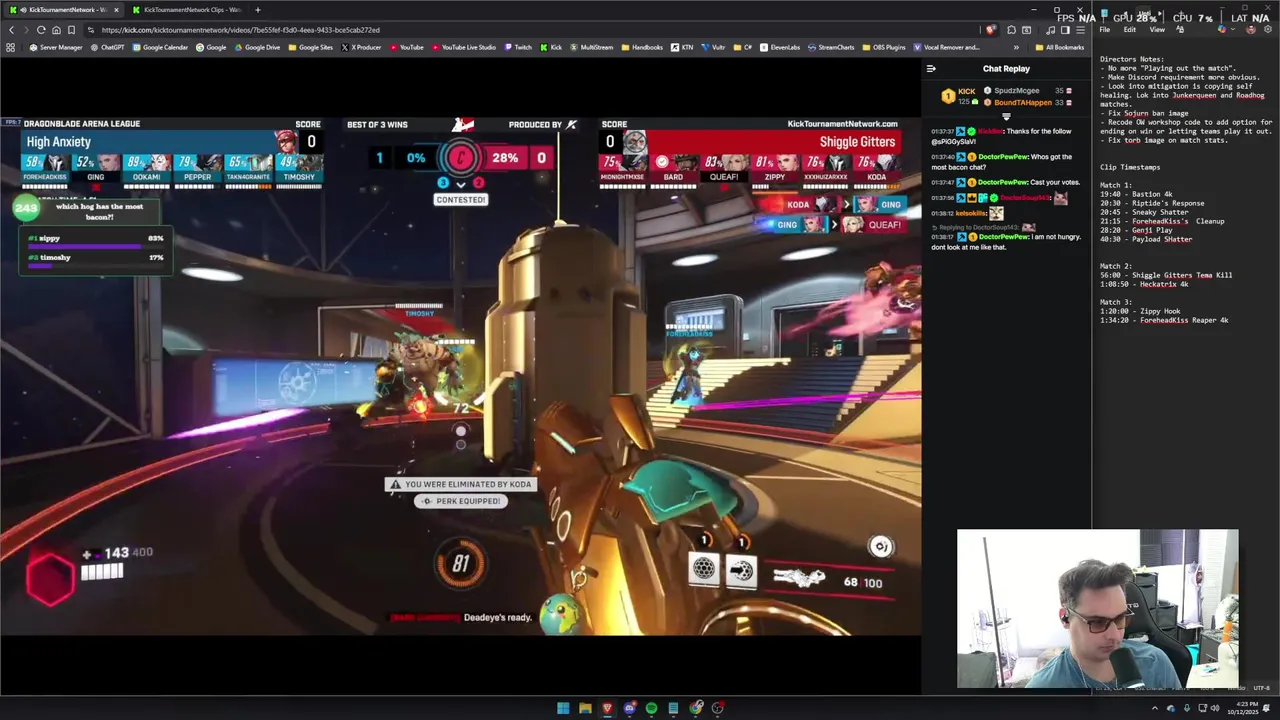Go back in browser history
Screen dimensions: 1280x720
click(x=11, y=30)
